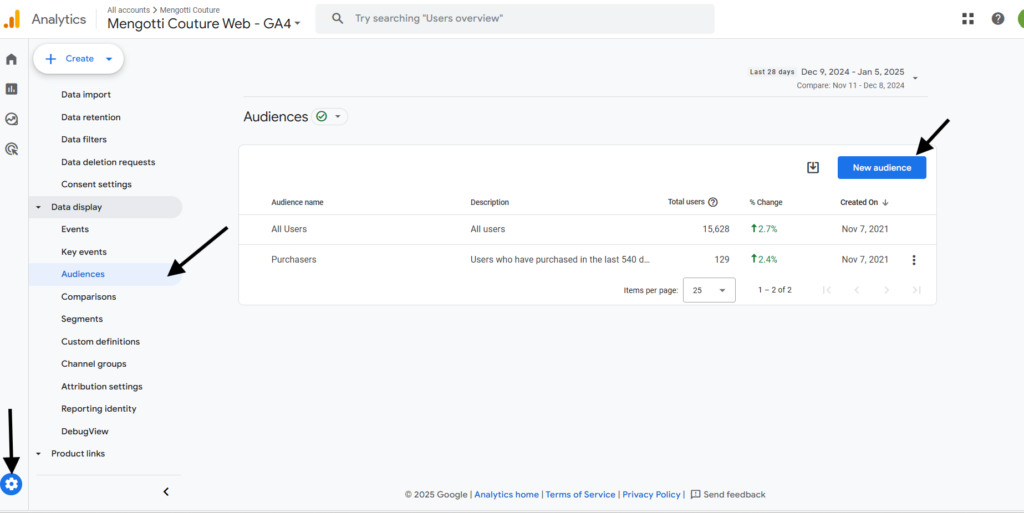Expand the date range selector arrow
The image size is (1024, 513).
(x=915, y=78)
